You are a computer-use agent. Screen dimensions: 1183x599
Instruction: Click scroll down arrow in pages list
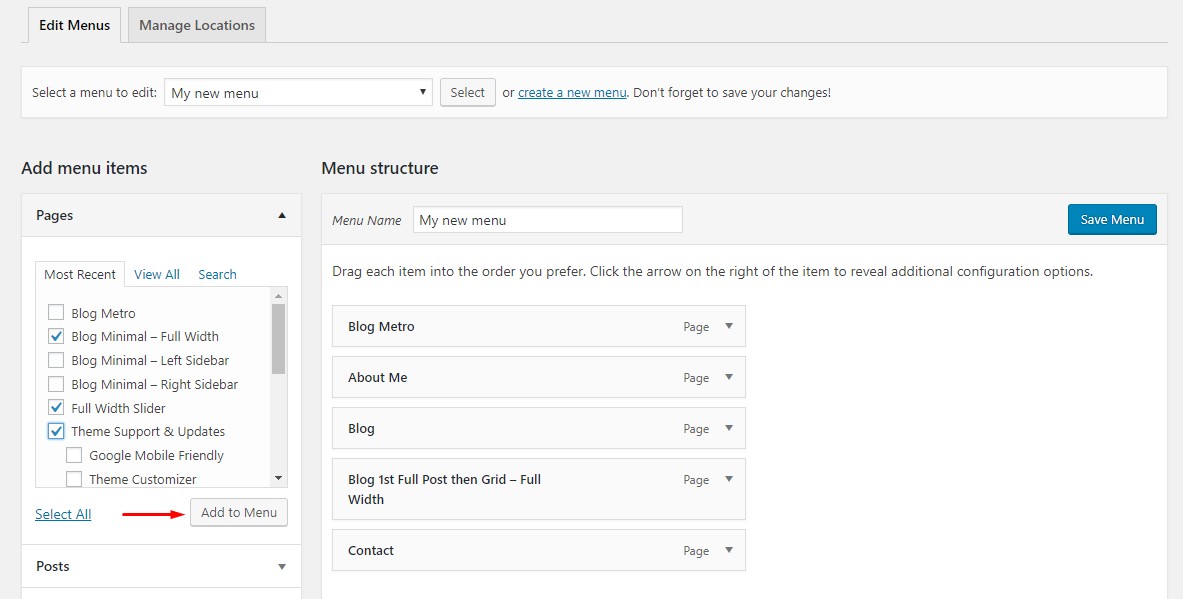(279, 479)
